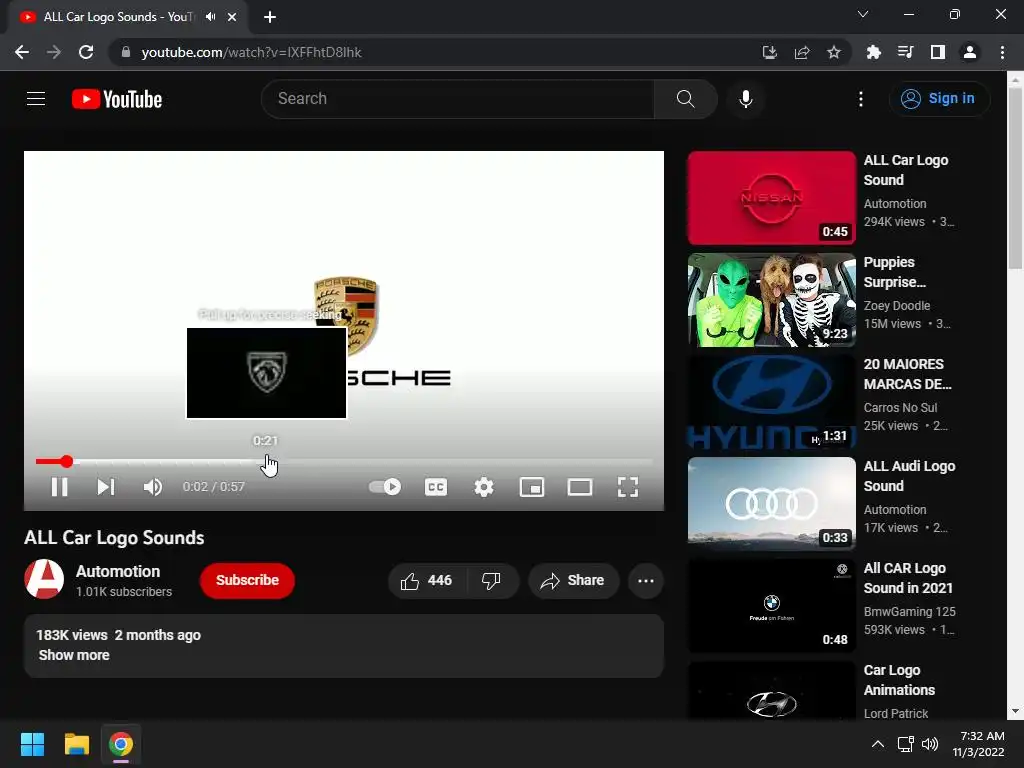
Task: Open the Chrome profile icon
Action: coord(970,52)
